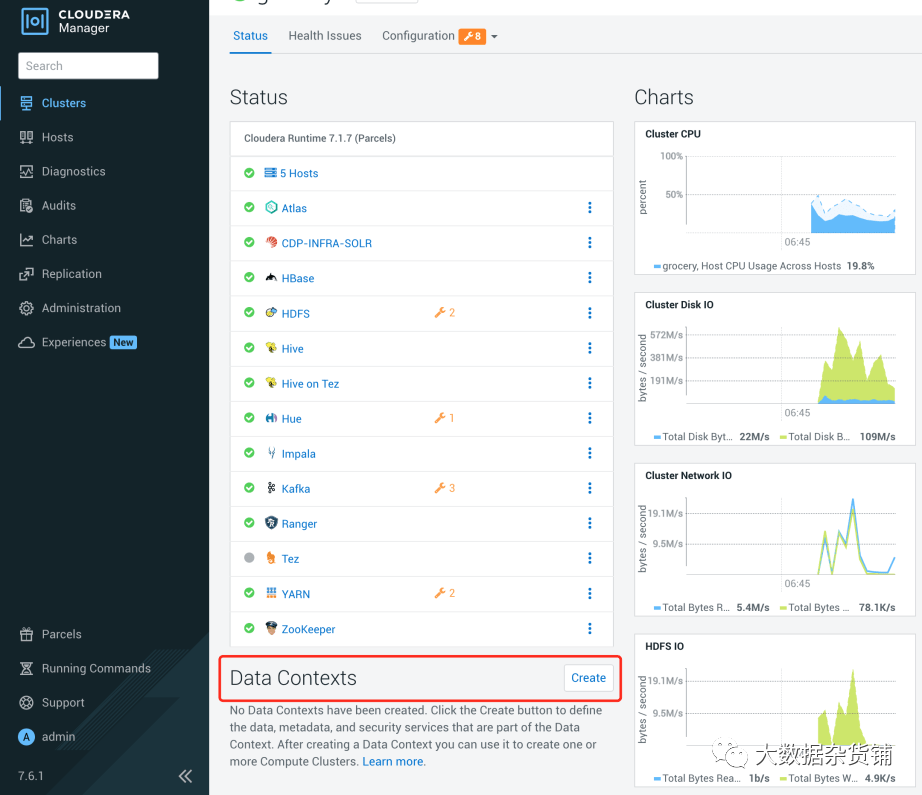
Task: Open the Support menu
Action: [63, 702]
